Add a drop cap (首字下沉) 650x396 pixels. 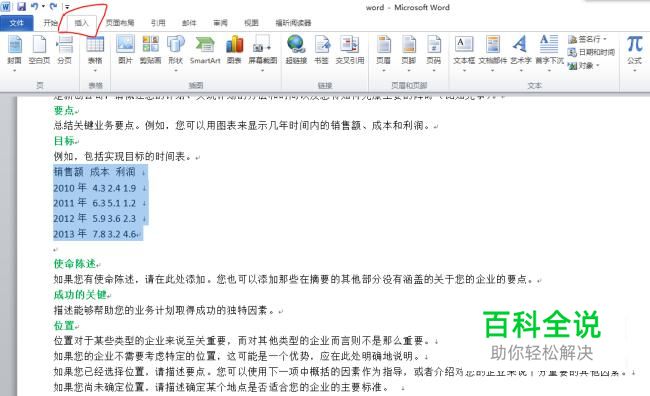[549, 50]
